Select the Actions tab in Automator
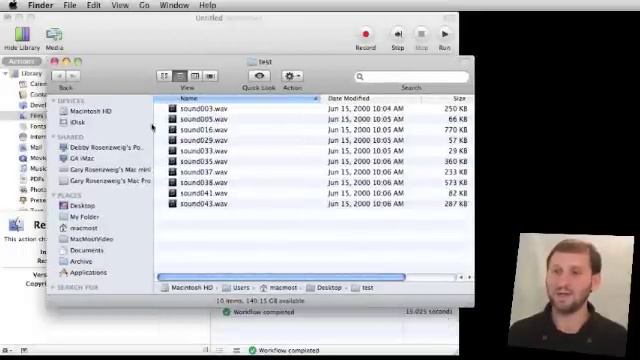 point(22,61)
